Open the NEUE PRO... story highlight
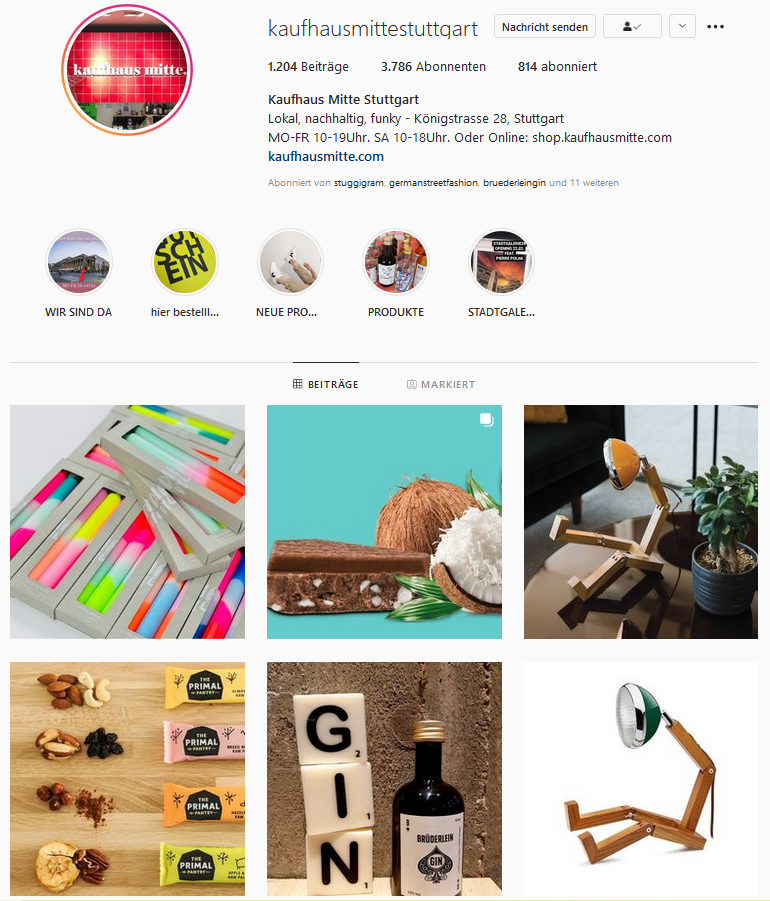The image size is (770, 901). coord(290,263)
